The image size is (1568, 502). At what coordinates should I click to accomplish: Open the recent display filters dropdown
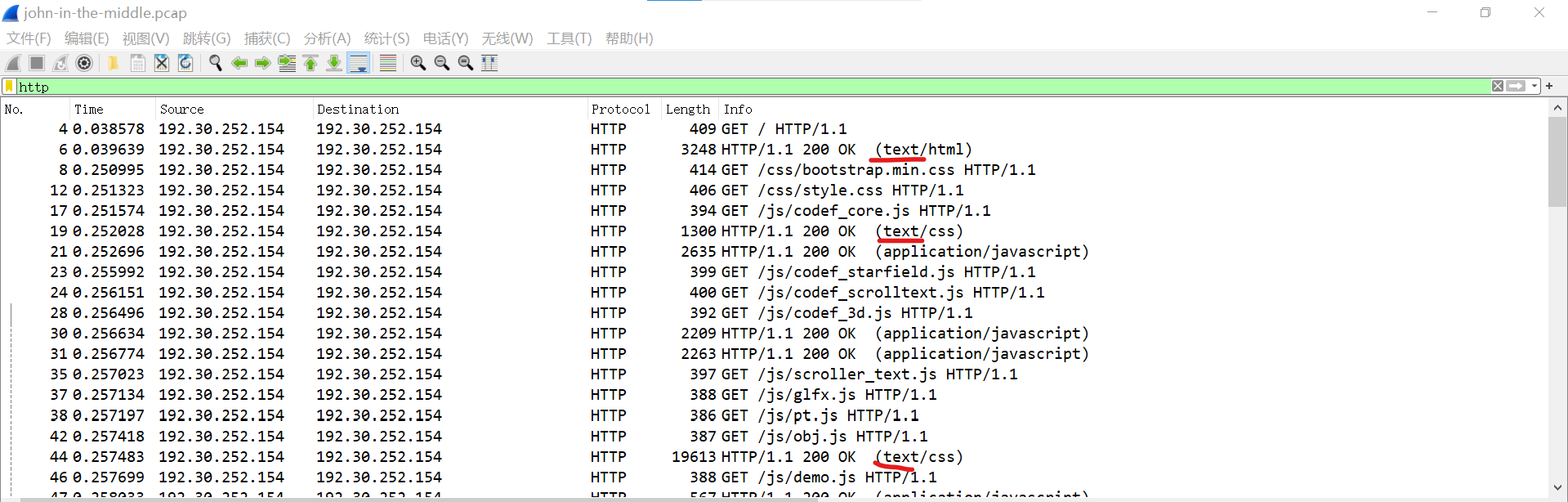pos(1534,86)
